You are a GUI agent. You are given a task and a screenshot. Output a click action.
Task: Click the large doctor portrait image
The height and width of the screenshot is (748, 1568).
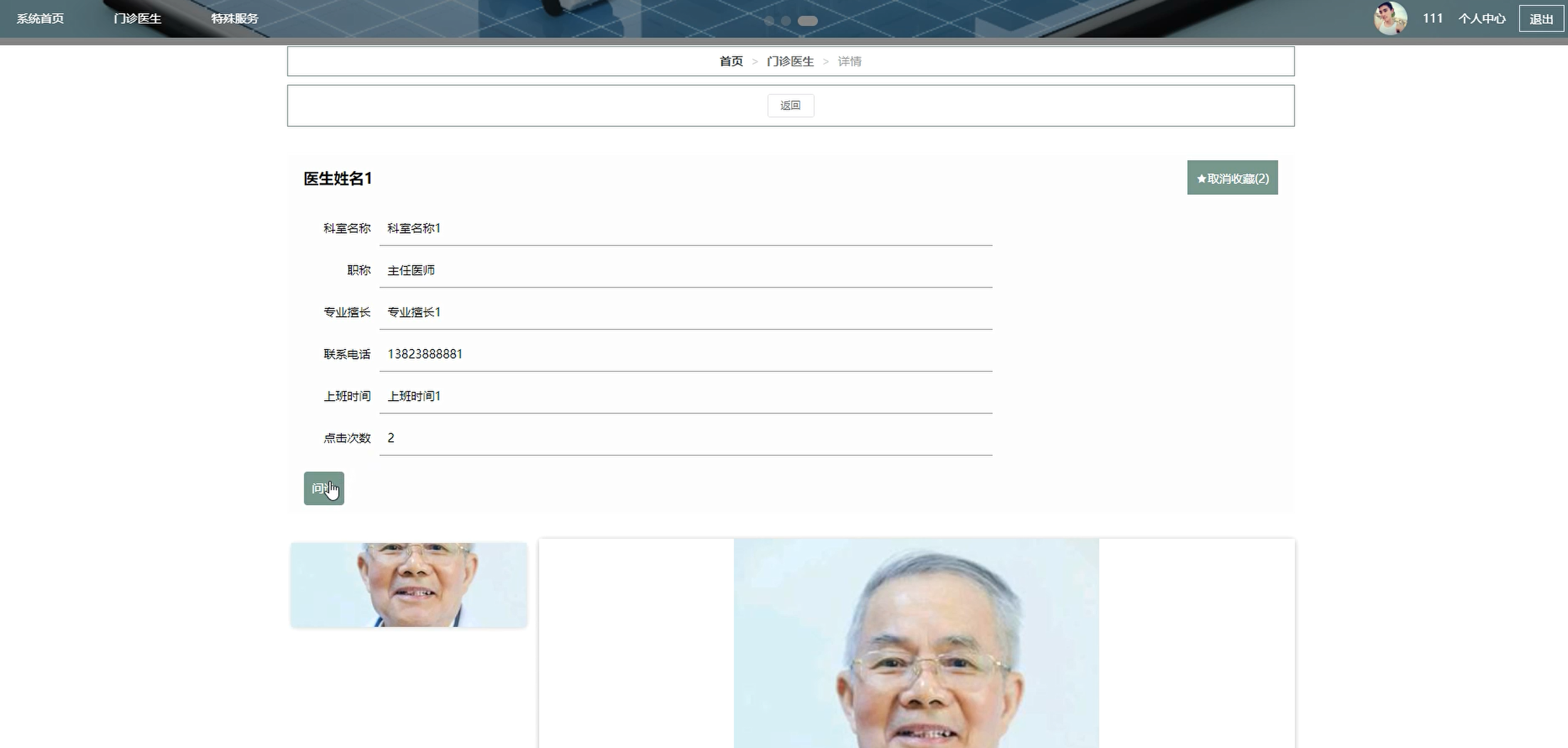coord(916,643)
